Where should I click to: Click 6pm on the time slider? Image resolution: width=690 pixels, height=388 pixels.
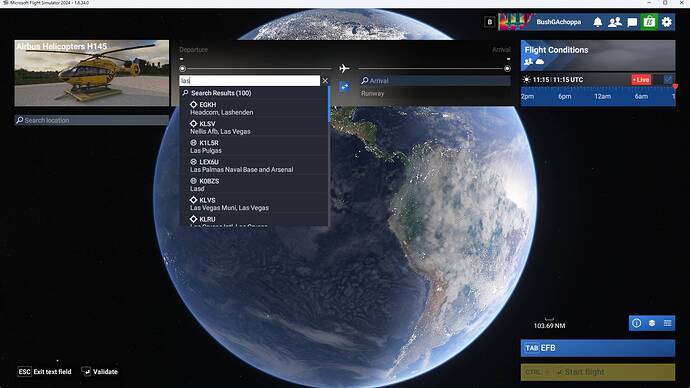[x=565, y=96]
